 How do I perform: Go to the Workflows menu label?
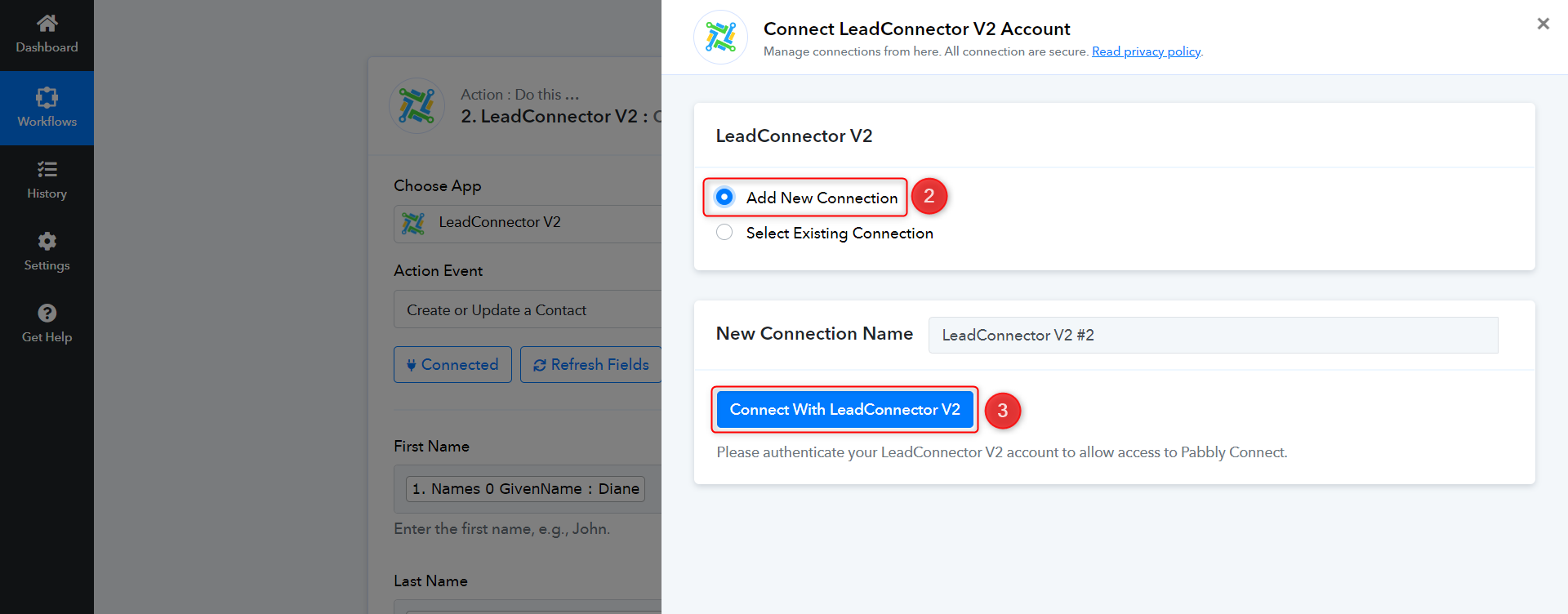(47, 122)
